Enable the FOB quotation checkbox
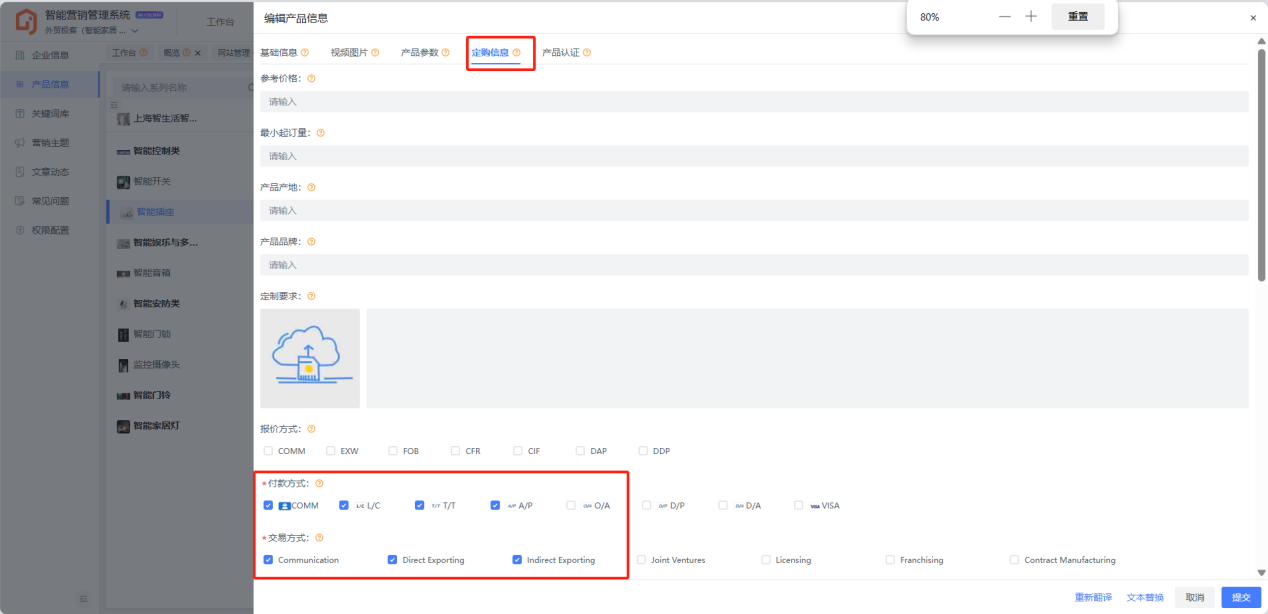The image size is (1268, 614). coord(393,451)
